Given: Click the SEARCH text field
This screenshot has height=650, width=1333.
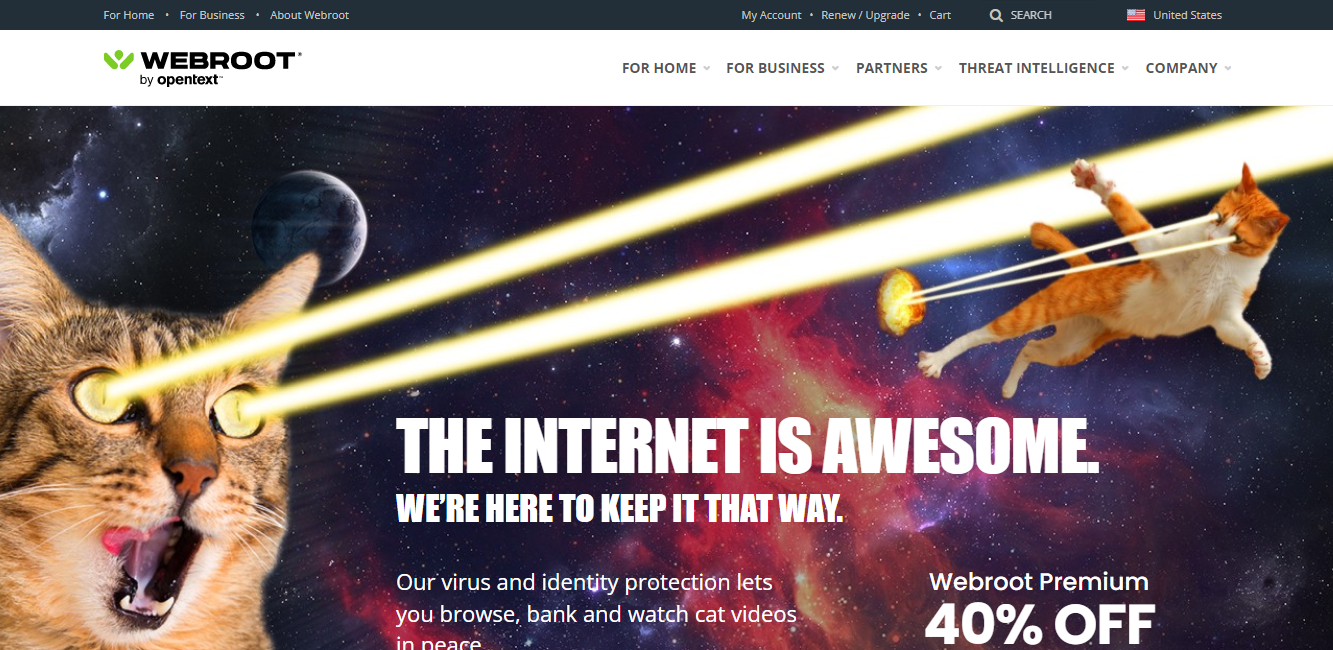Looking at the screenshot, I should tap(1031, 15).
